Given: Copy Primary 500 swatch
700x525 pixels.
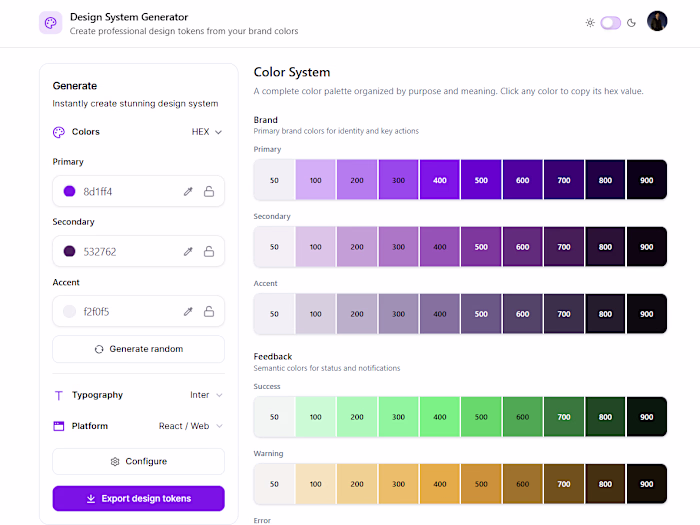Looking at the screenshot, I should (481, 179).
